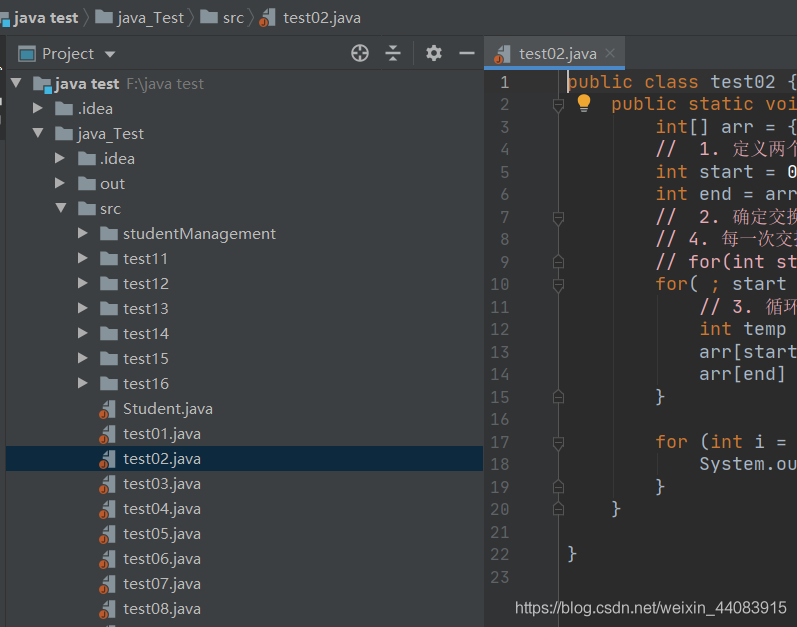The height and width of the screenshot is (627, 797).
Task: Click the java_Test folder icon in tree
Action: click(64, 133)
